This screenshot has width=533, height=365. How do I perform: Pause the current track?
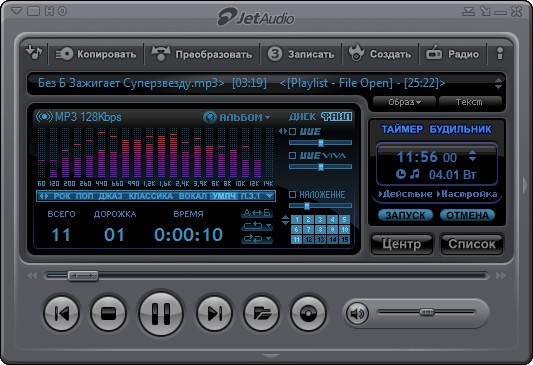161,314
